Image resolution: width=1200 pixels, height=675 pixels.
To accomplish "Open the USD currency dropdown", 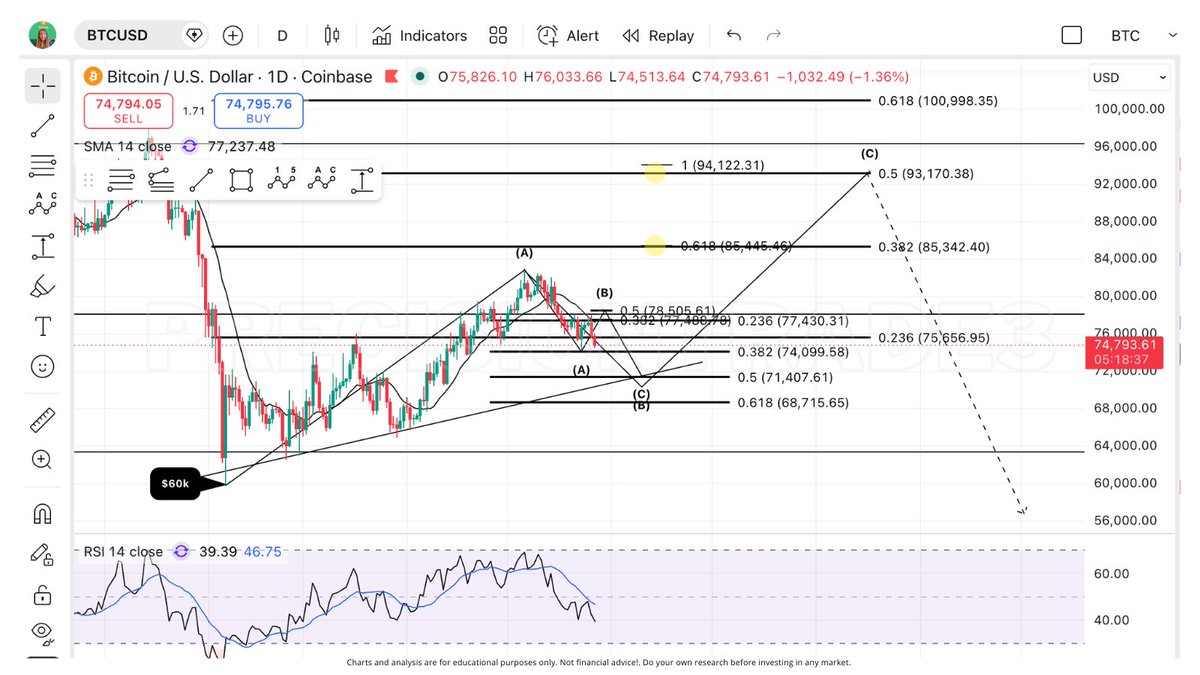I will pyautogui.click(x=1130, y=77).
